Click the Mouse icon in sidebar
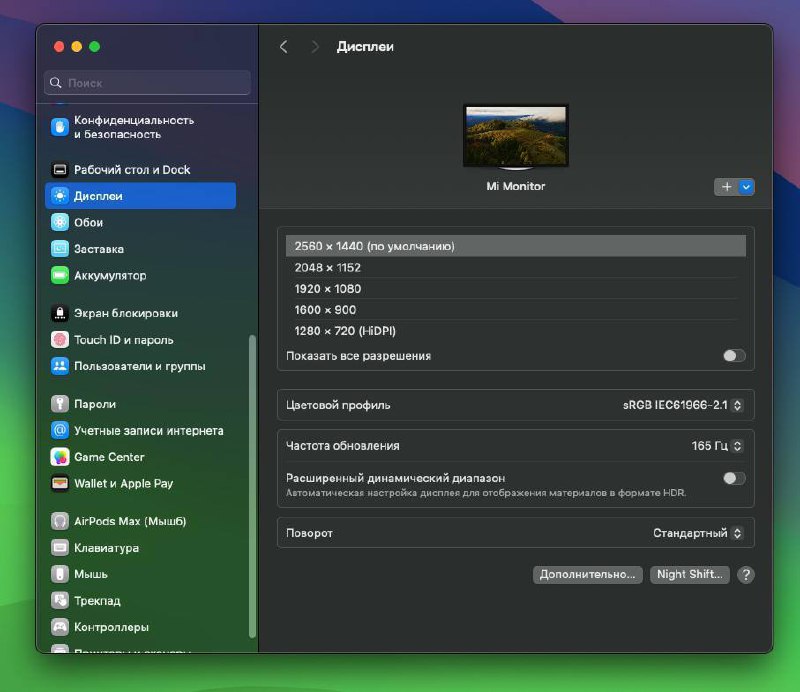The height and width of the screenshot is (692, 800). 60,574
